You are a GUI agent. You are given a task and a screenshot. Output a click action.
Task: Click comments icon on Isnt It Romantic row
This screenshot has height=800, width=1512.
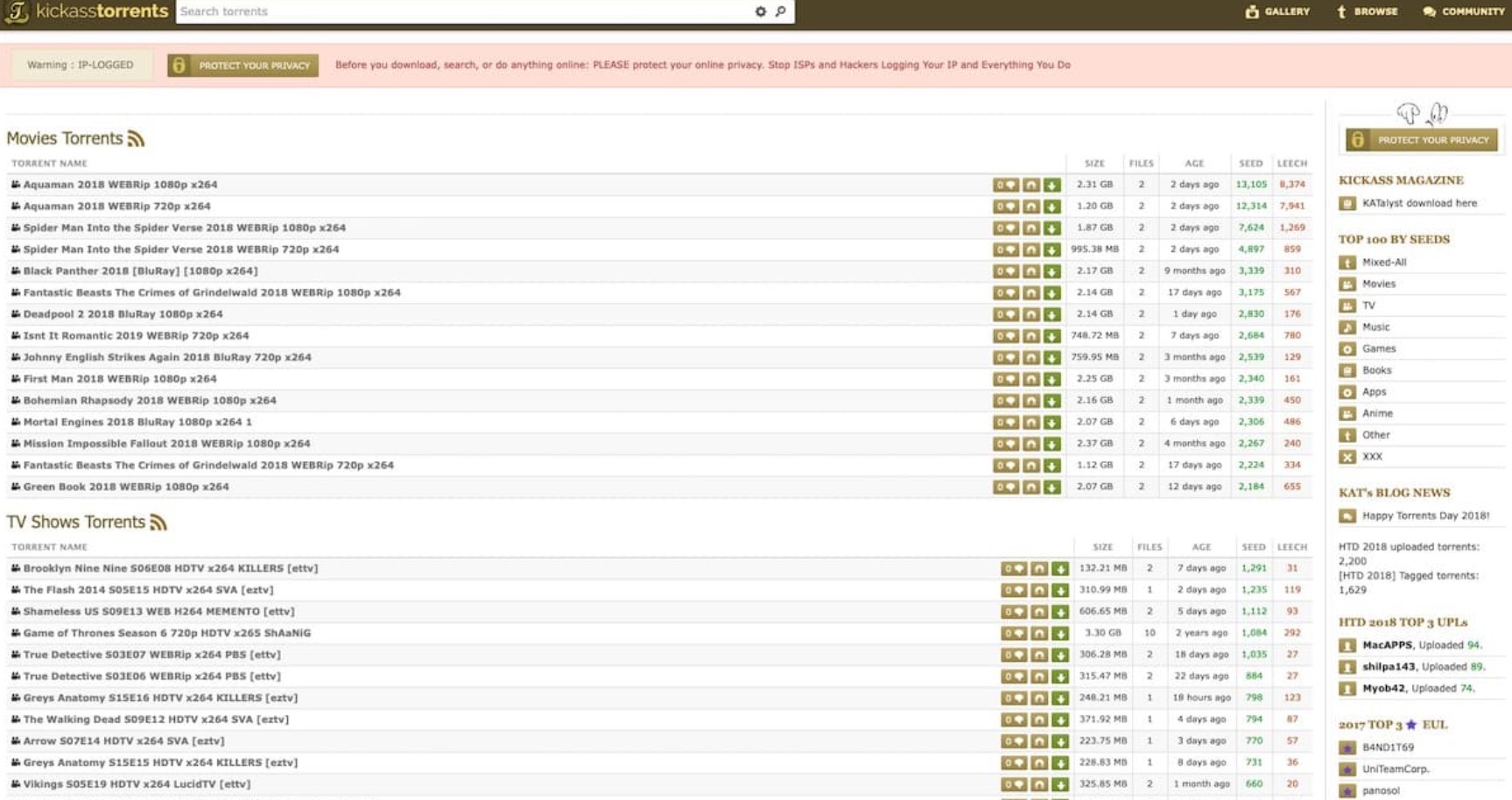(1006, 336)
